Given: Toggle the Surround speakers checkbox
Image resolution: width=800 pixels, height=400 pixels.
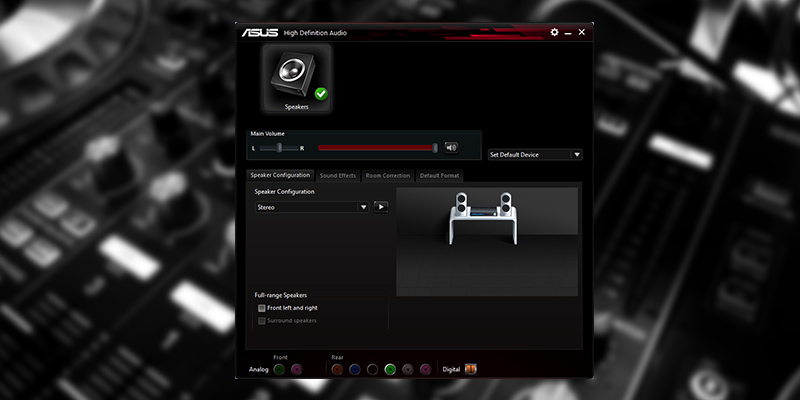Looking at the screenshot, I should click(262, 320).
